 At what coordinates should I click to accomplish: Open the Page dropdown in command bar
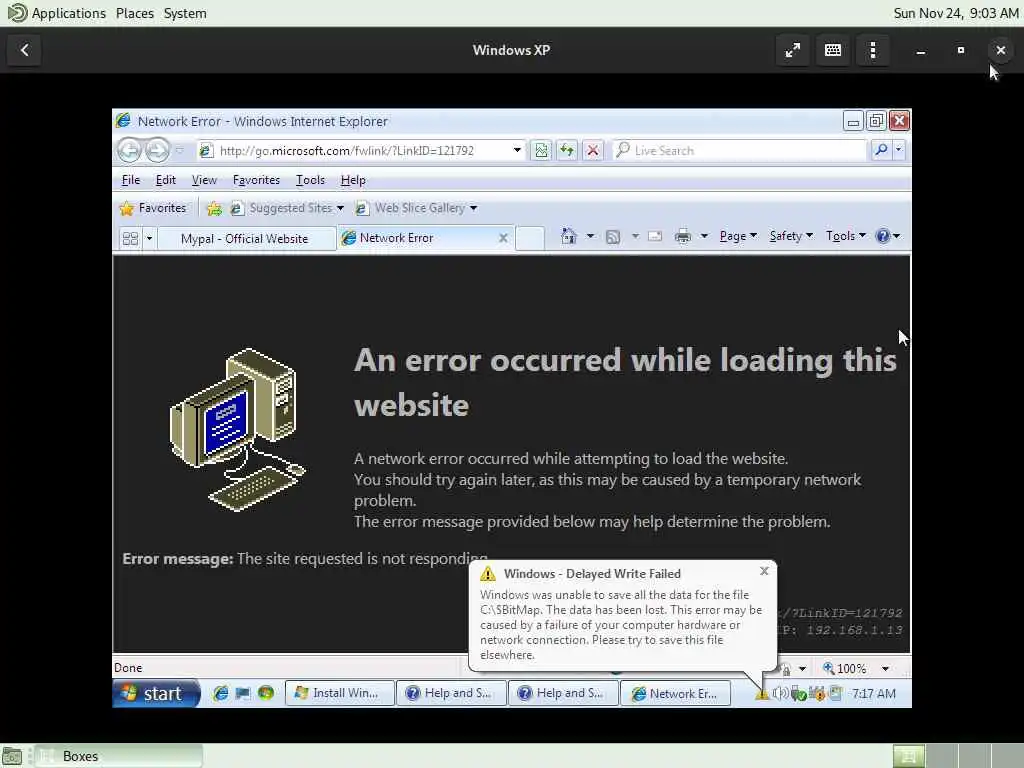738,236
